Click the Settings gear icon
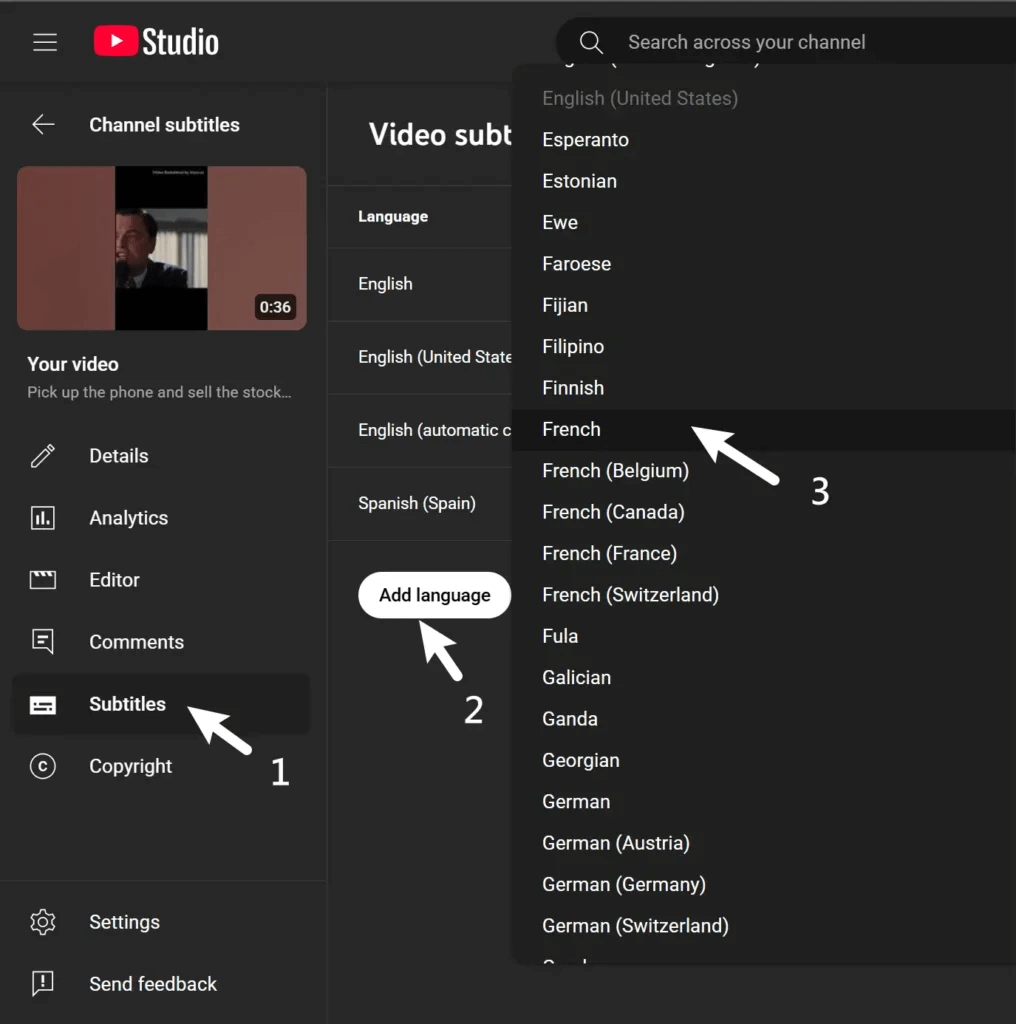 (x=43, y=922)
